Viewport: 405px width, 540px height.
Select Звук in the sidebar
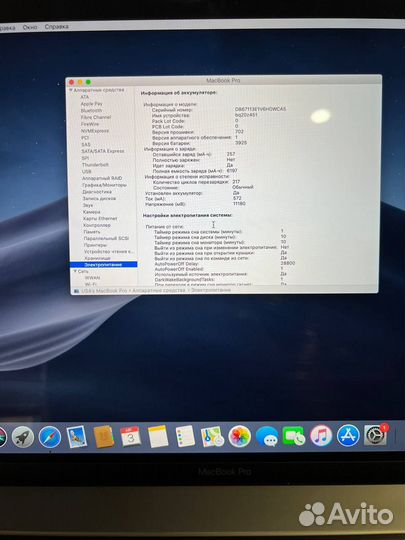coord(88,205)
